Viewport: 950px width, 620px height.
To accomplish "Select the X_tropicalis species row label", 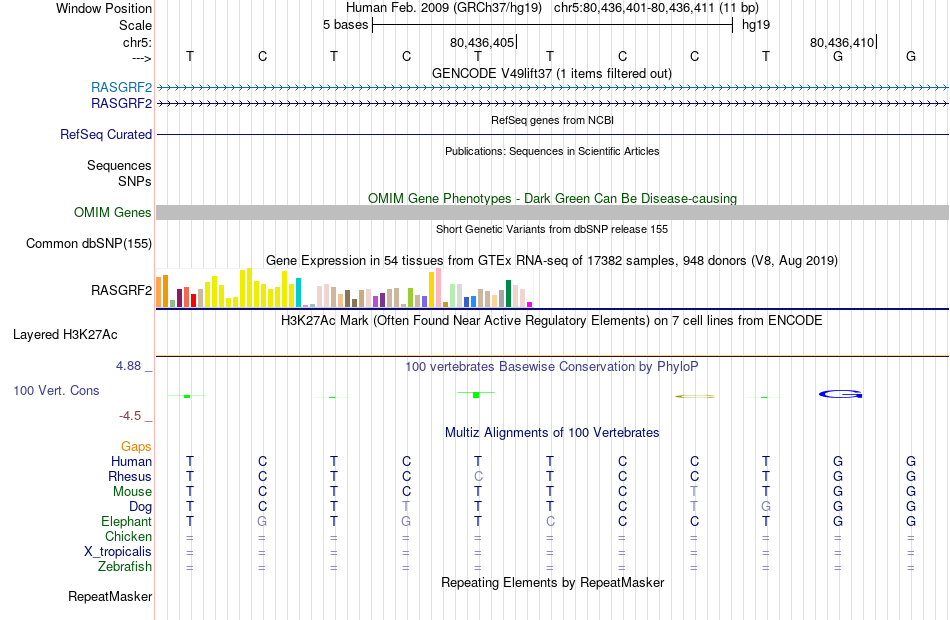I will pyautogui.click(x=118, y=552).
